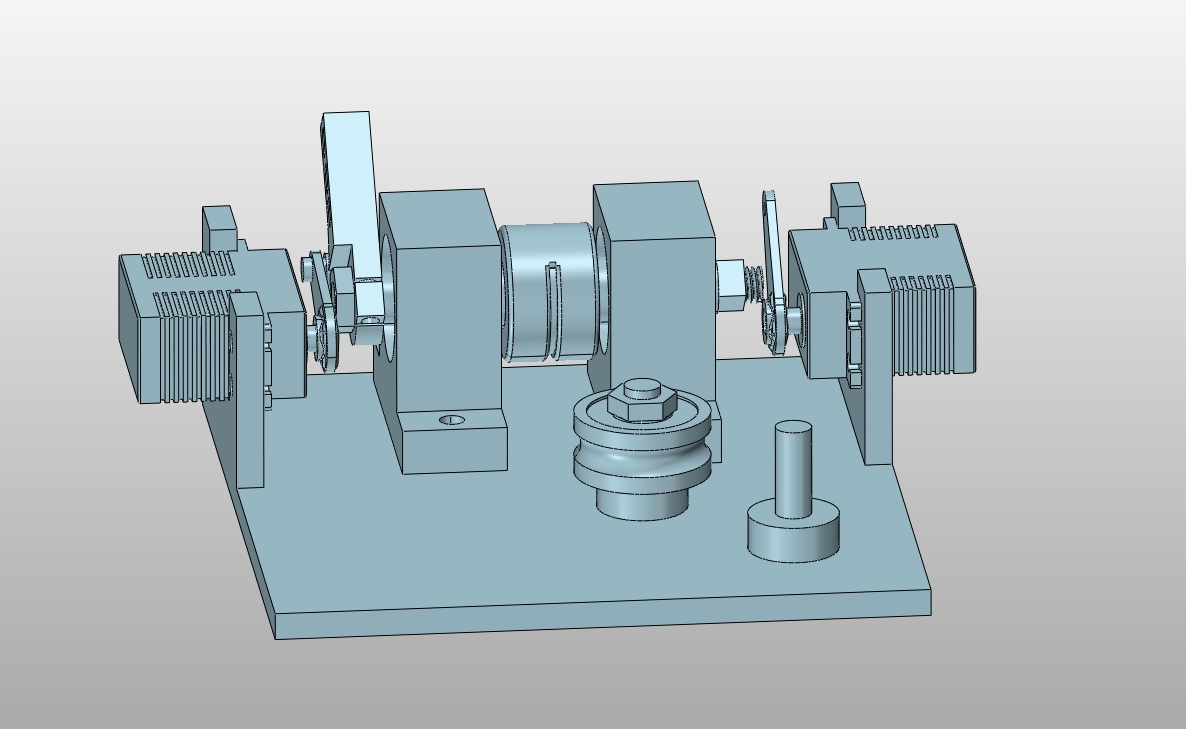Image resolution: width=1186 pixels, height=729 pixels.
Task: Select the left bearing support block
Action: [440, 300]
